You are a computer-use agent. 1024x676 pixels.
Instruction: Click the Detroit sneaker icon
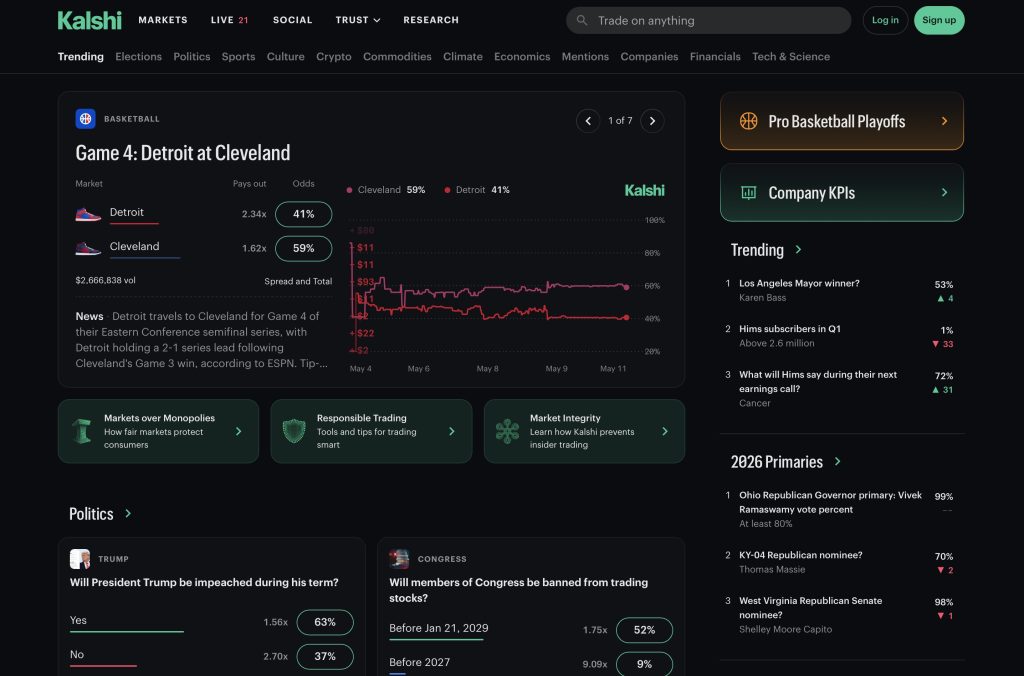[88, 214]
